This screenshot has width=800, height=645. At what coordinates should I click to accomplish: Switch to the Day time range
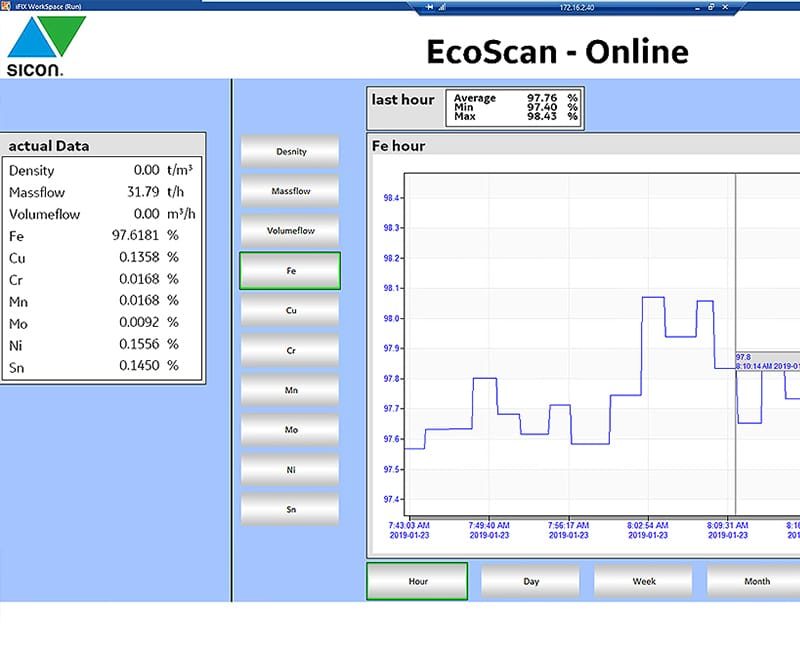coord(530,581)
